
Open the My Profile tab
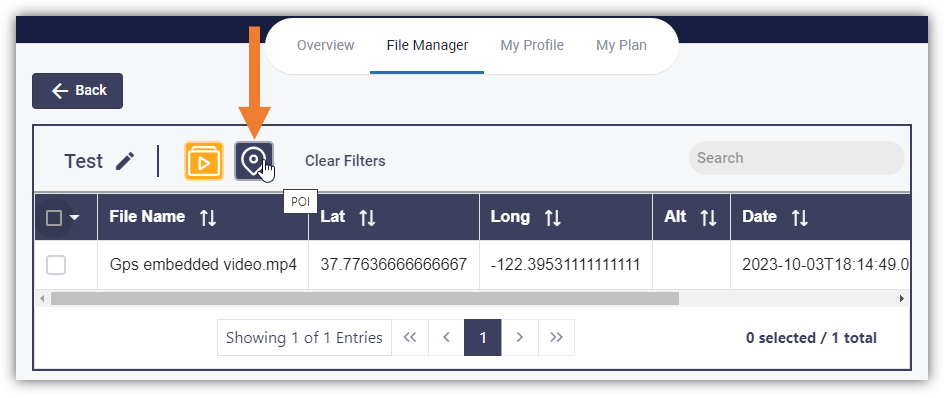pyautogui.click(x=532, y=45)
